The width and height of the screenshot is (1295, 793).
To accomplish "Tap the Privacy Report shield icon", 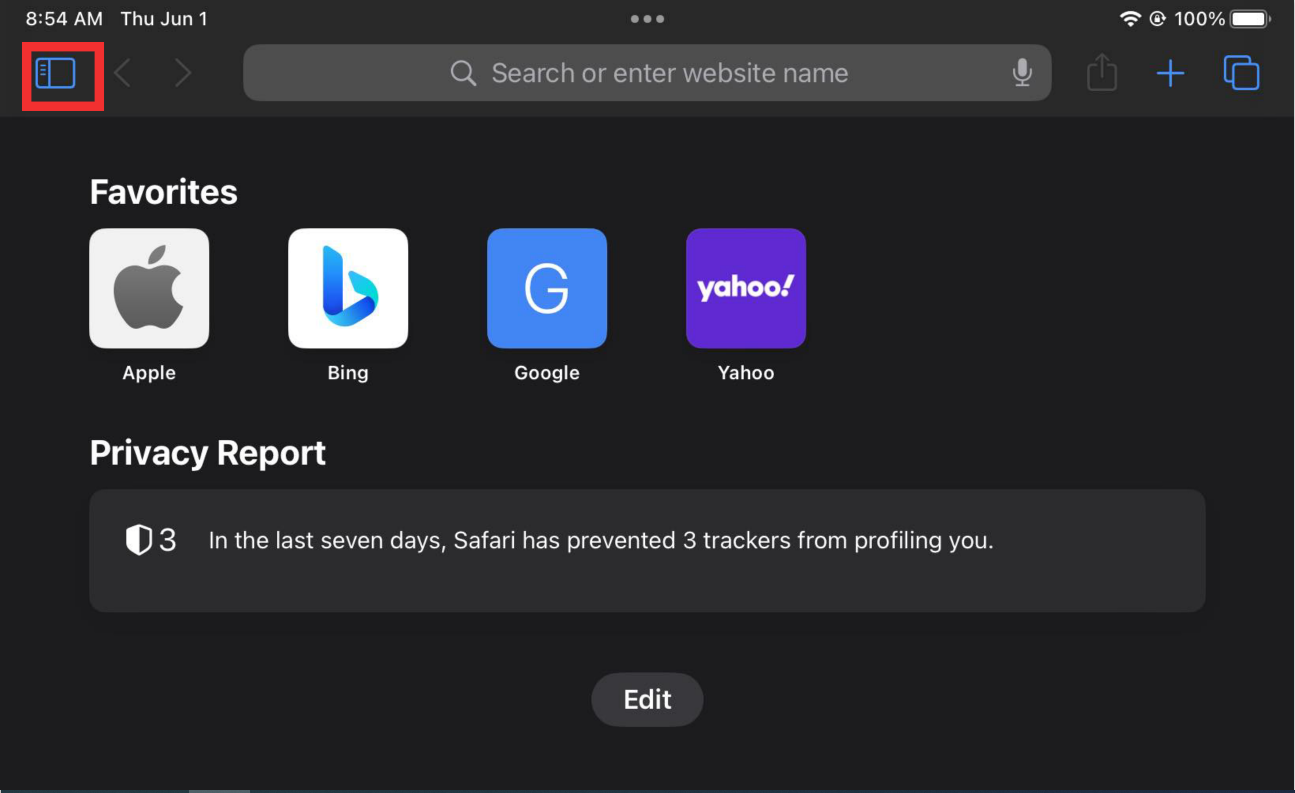I will (138, 541).
